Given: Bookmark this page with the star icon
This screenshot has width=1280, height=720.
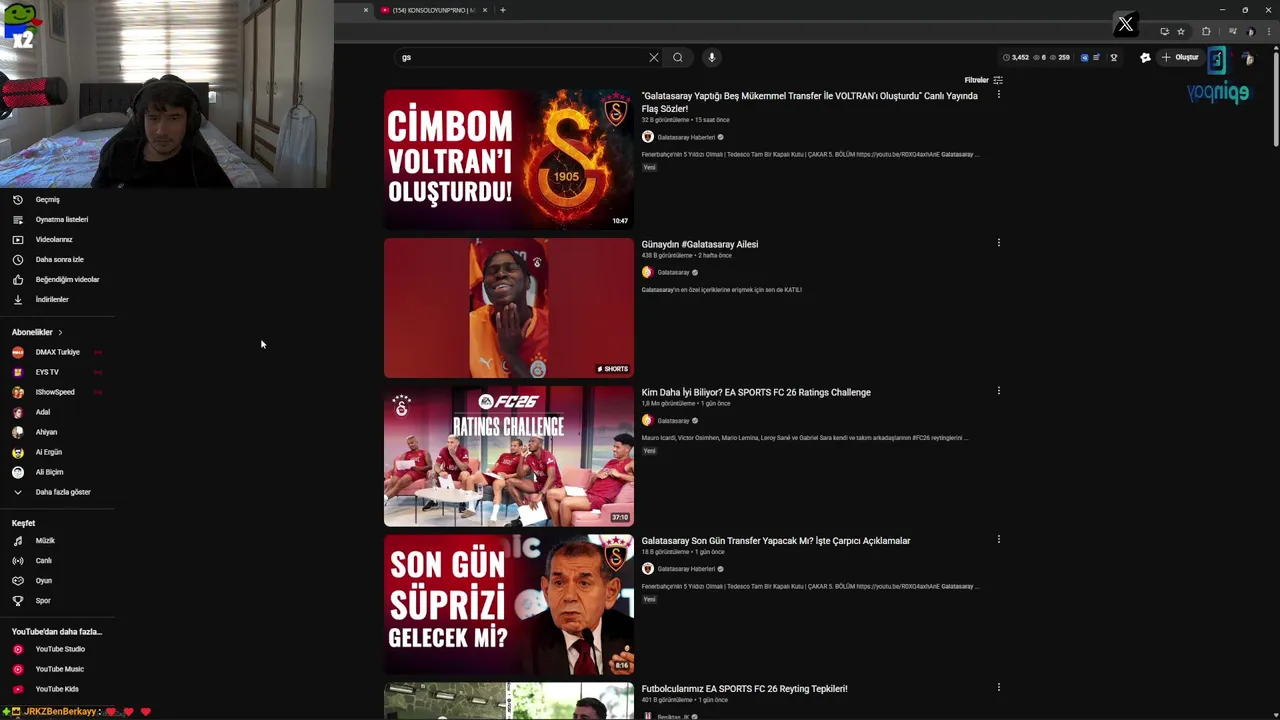Looking at the screenshot, I should pos(1181,31).
